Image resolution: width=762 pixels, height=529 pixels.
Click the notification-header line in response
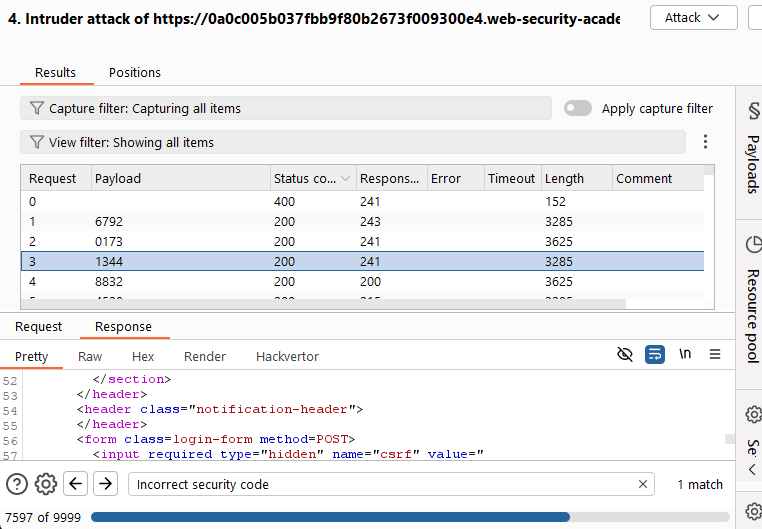[x=220, y=409]
